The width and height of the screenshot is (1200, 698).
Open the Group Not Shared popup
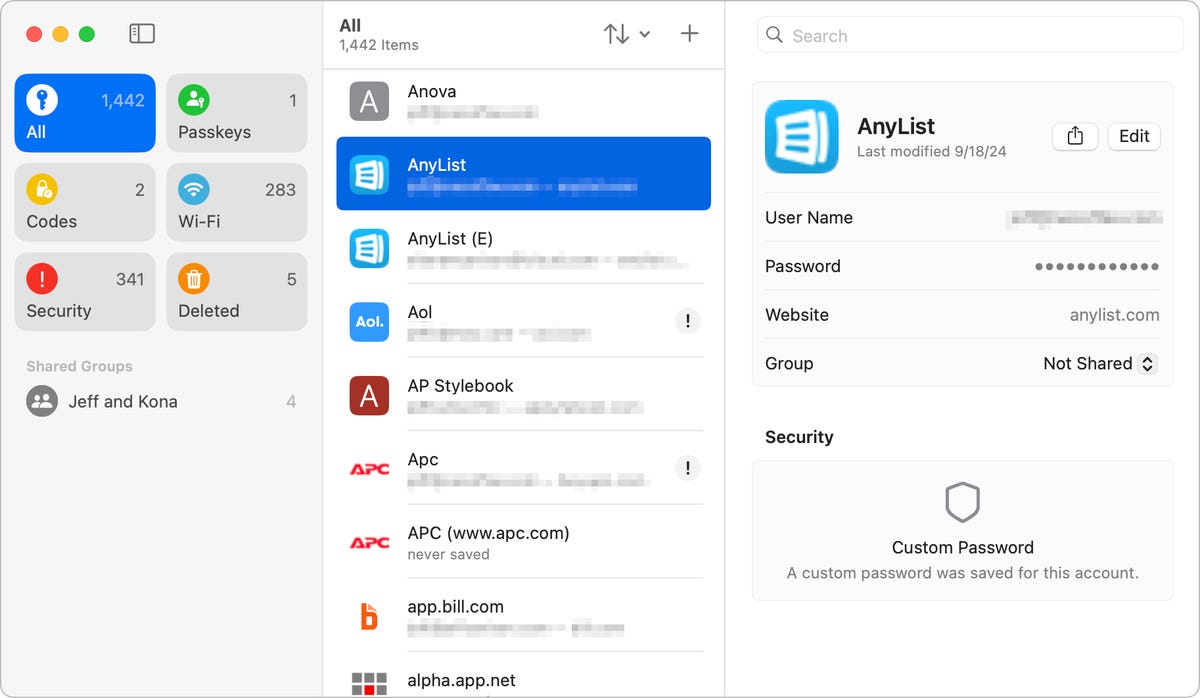click(1100, 364)
